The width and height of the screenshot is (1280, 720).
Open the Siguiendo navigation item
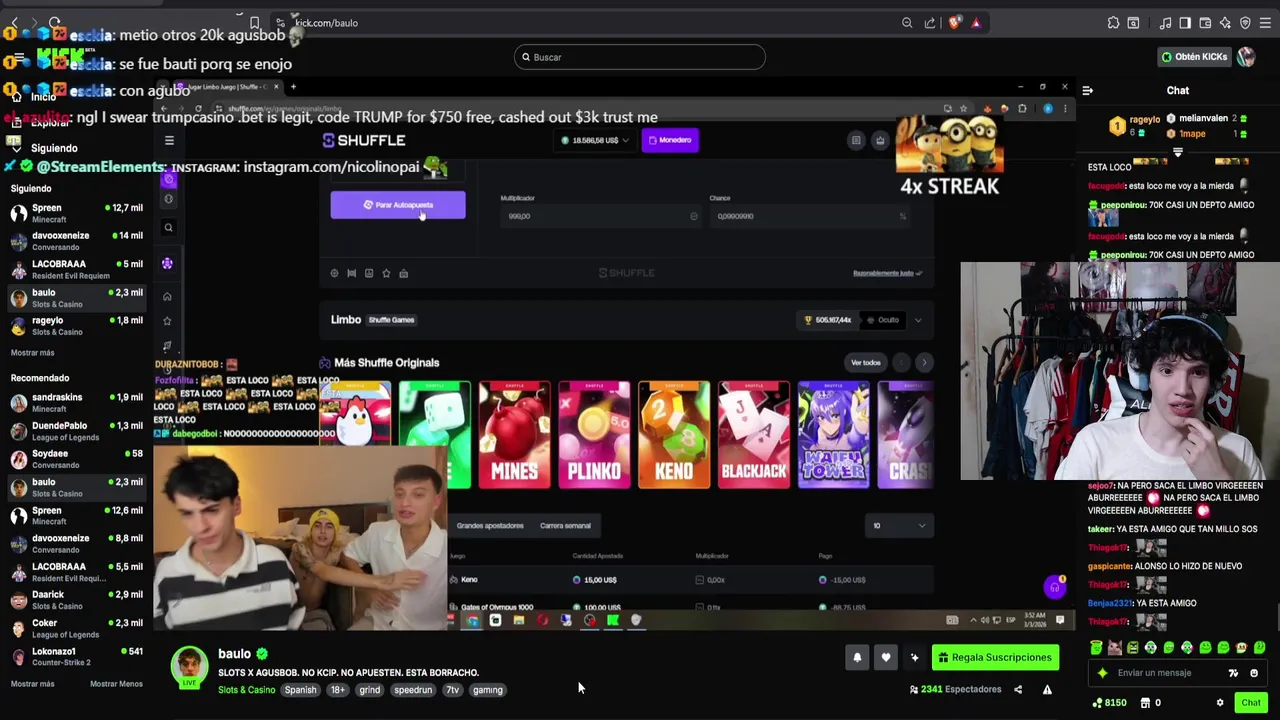(53, 148)
